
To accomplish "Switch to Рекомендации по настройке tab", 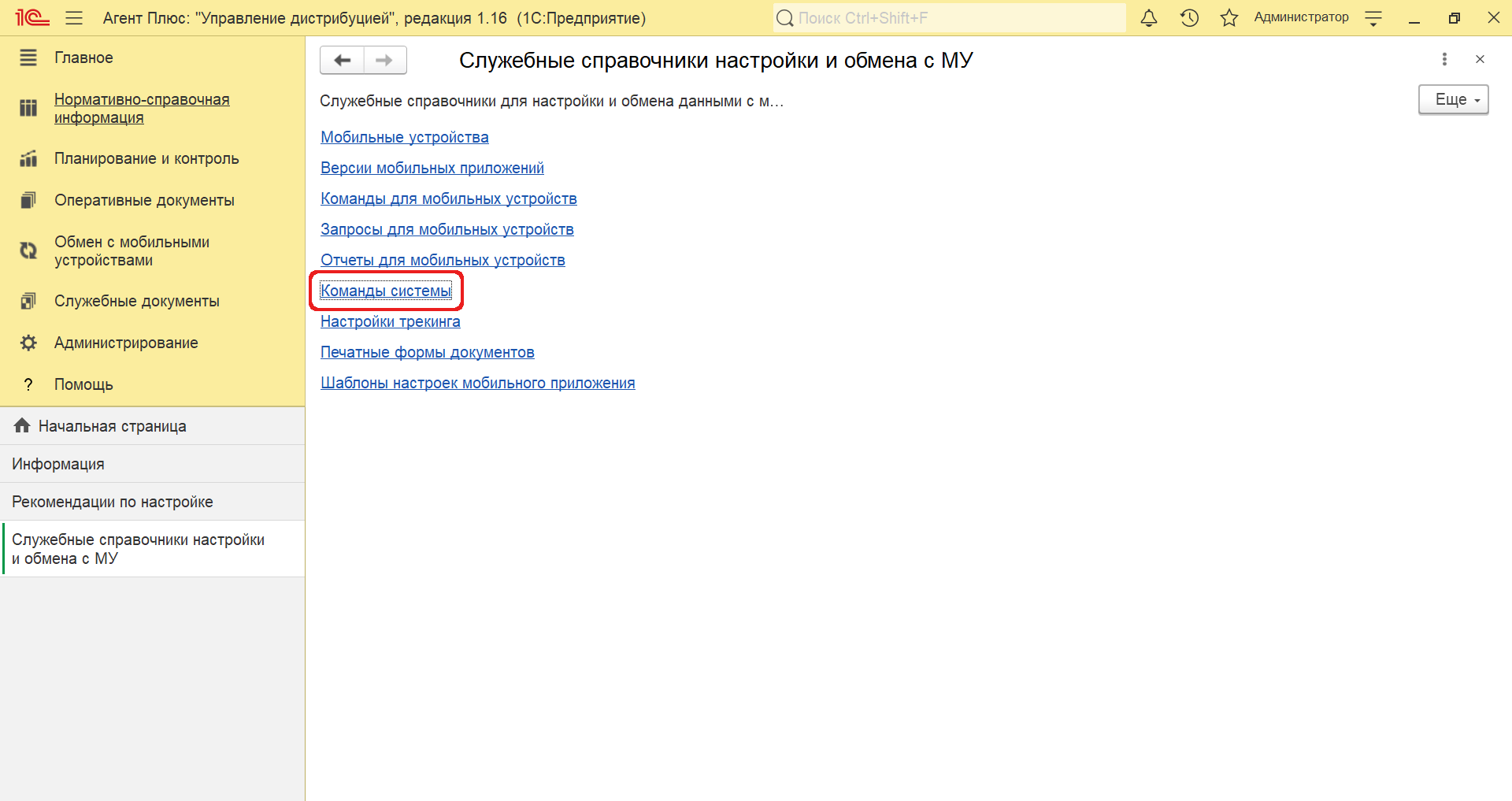I will coord(153,502).
